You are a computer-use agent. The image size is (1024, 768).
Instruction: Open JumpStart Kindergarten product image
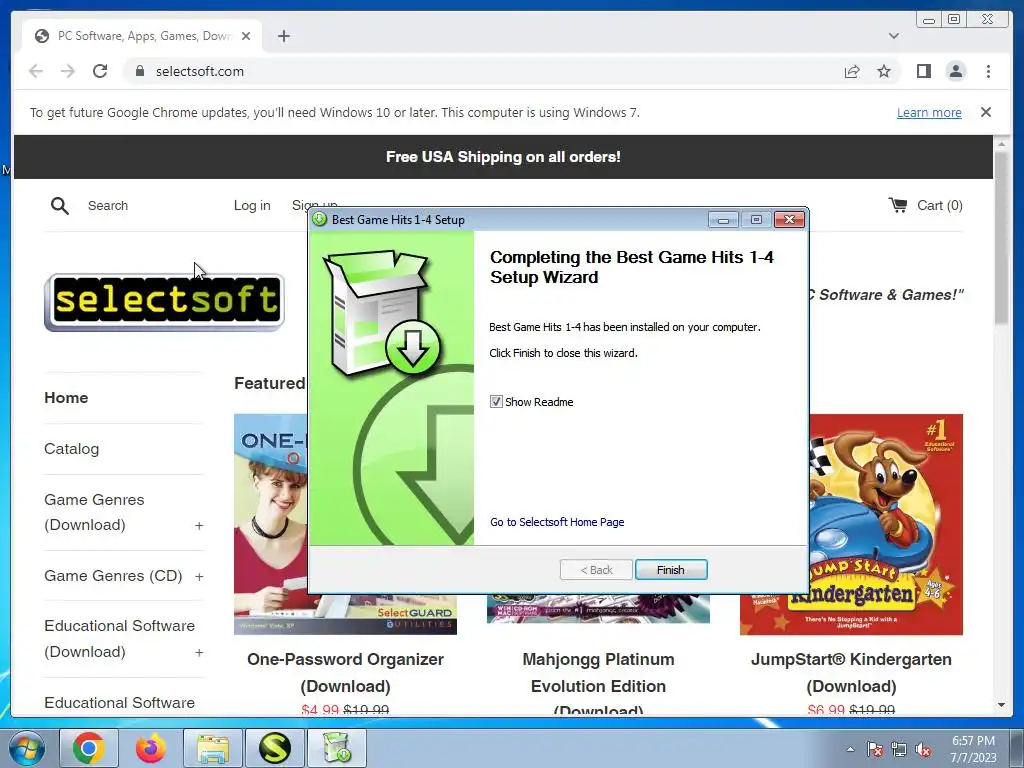(886, 524)
